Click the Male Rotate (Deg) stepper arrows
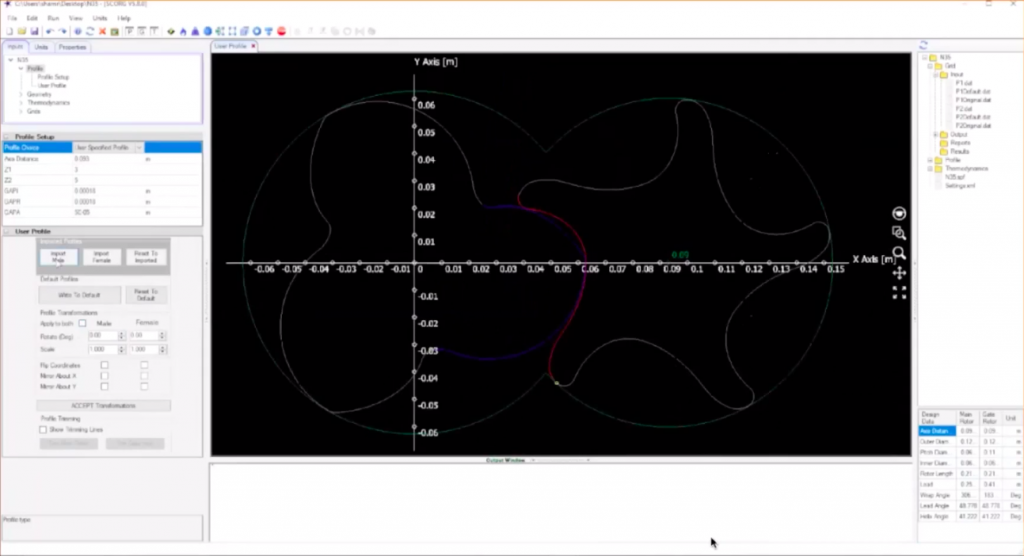This screenshot has height=556, width=1024. pos(121,336)
